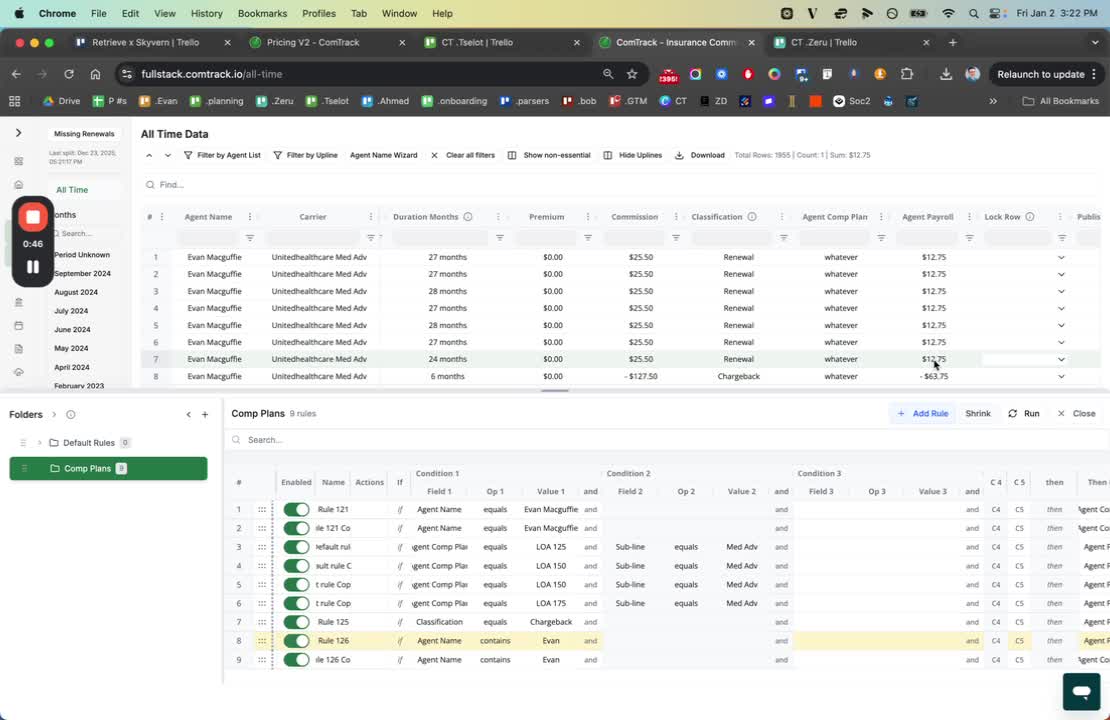Click the Agent Payroll filter funnel
Screen dimensions: 1110x720
[970, 238]
